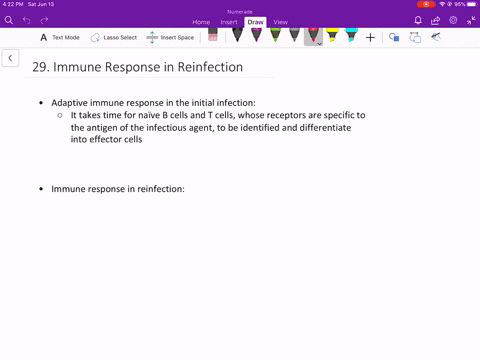Share the notebook page
The image size is (480, 360).
tap(435, 21)
